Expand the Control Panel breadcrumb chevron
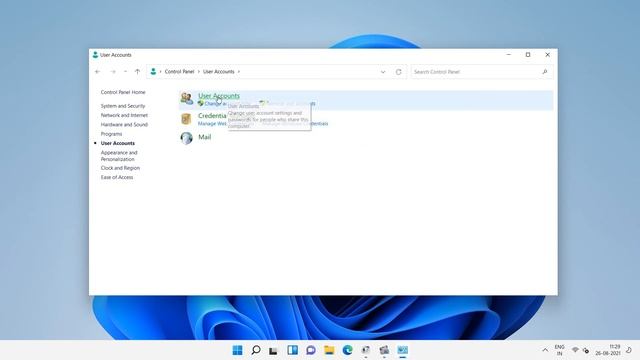The height and width of the screenshot is (360, 640). click(x=199, y=71)
